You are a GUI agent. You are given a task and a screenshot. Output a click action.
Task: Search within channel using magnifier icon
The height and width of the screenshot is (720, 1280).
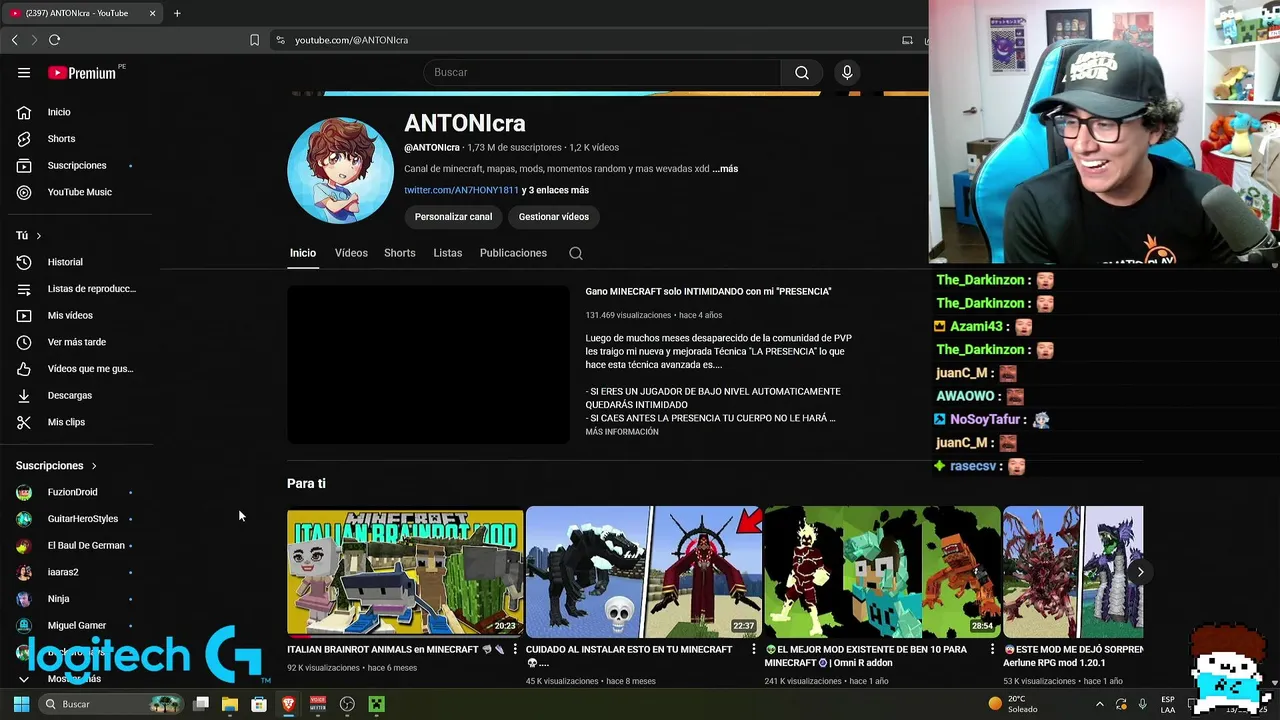point(576,253)
